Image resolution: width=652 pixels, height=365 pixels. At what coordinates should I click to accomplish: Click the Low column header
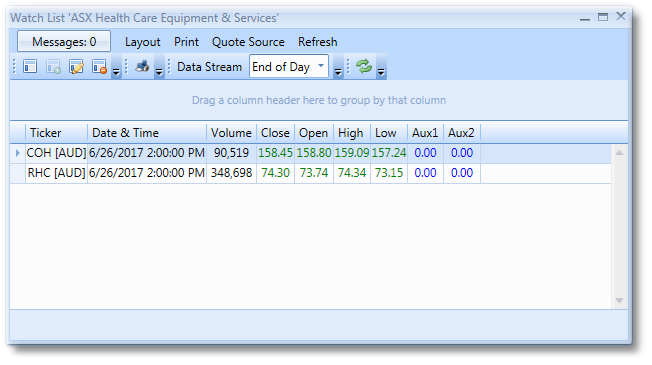pyautogui.click(x=388, y=133)
